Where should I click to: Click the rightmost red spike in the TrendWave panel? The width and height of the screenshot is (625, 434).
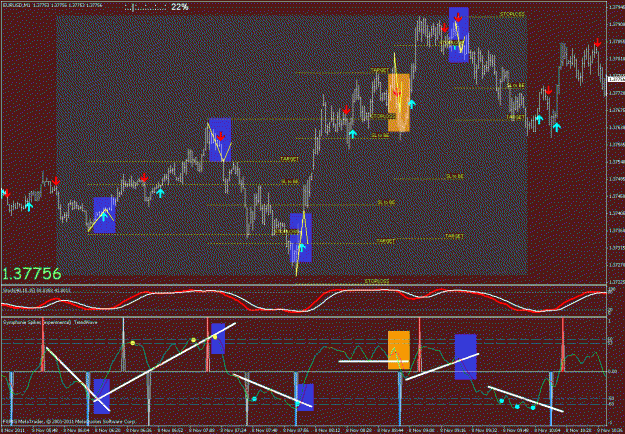563,345
